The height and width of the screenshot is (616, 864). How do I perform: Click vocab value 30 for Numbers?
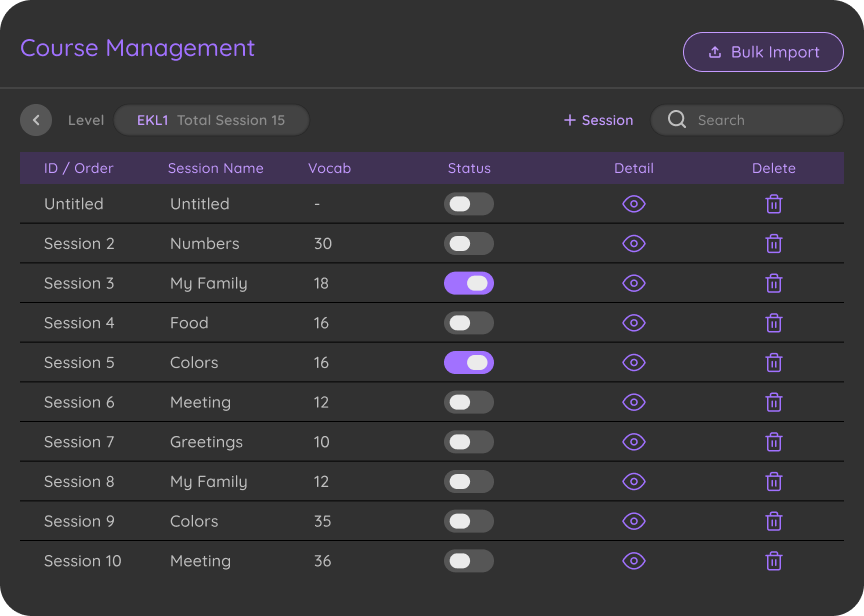(322, 244)
